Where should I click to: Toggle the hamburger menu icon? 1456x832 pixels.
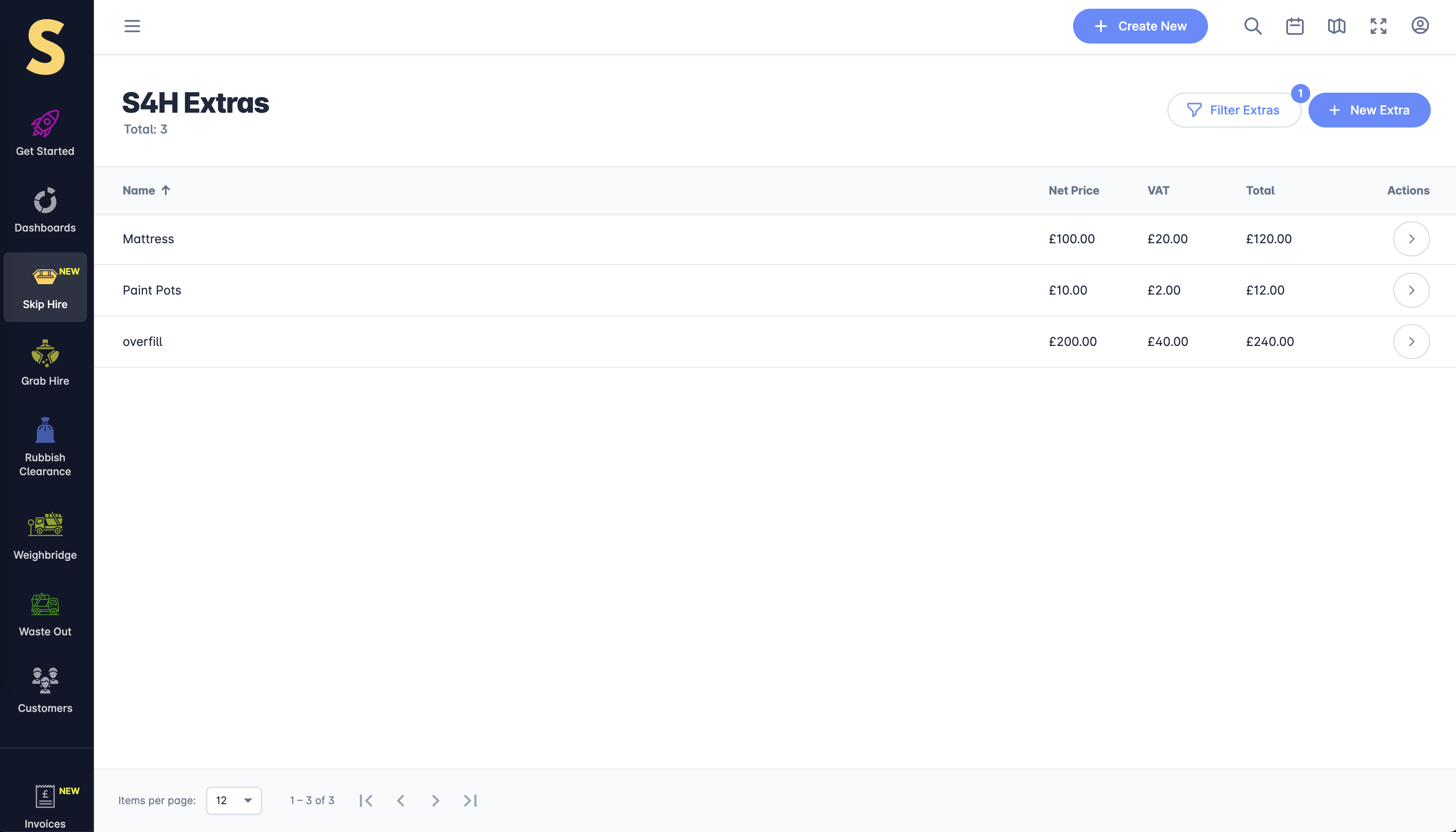coord(132,26)
